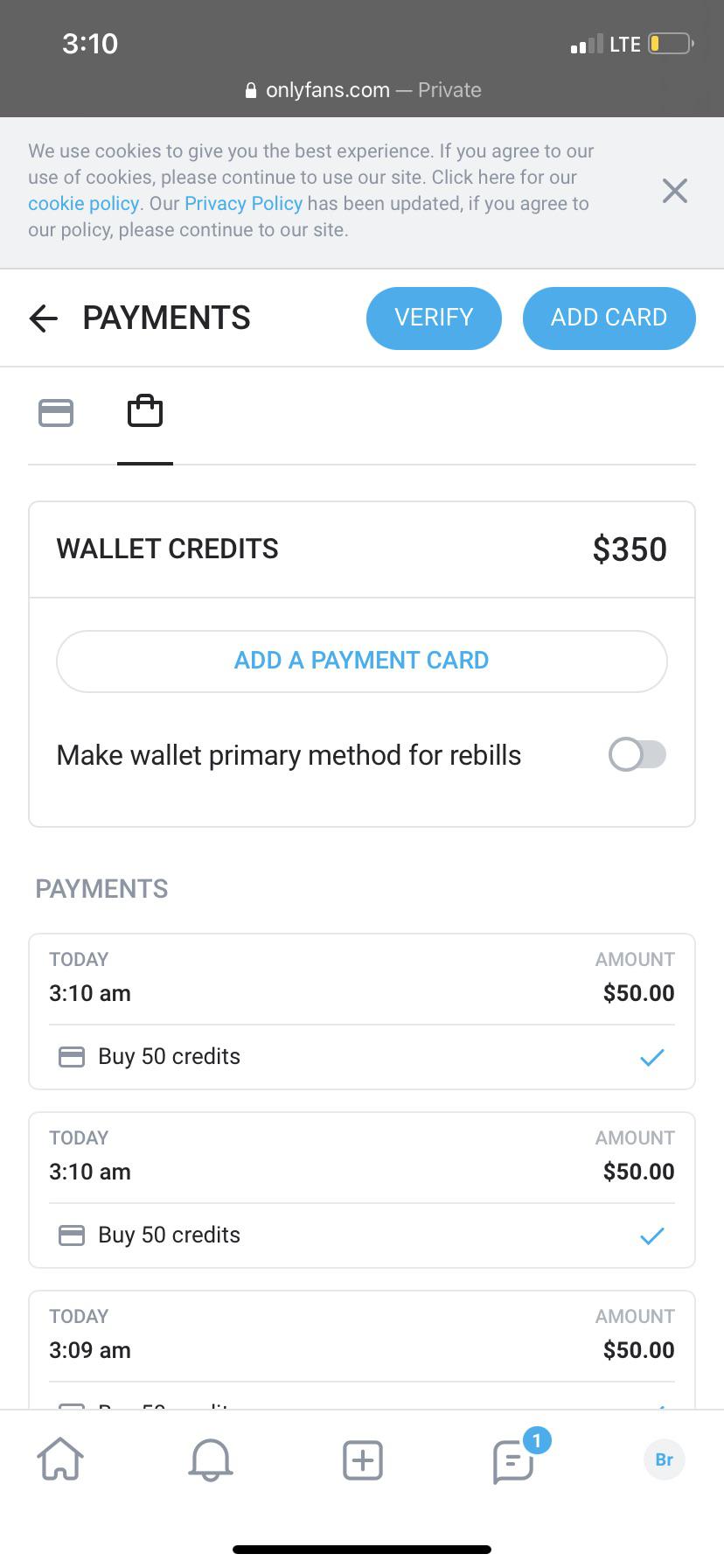Viewport: 724px width, 1568px height.
Task: Open the cookie policy link
Action: click(x=83, y=204)
